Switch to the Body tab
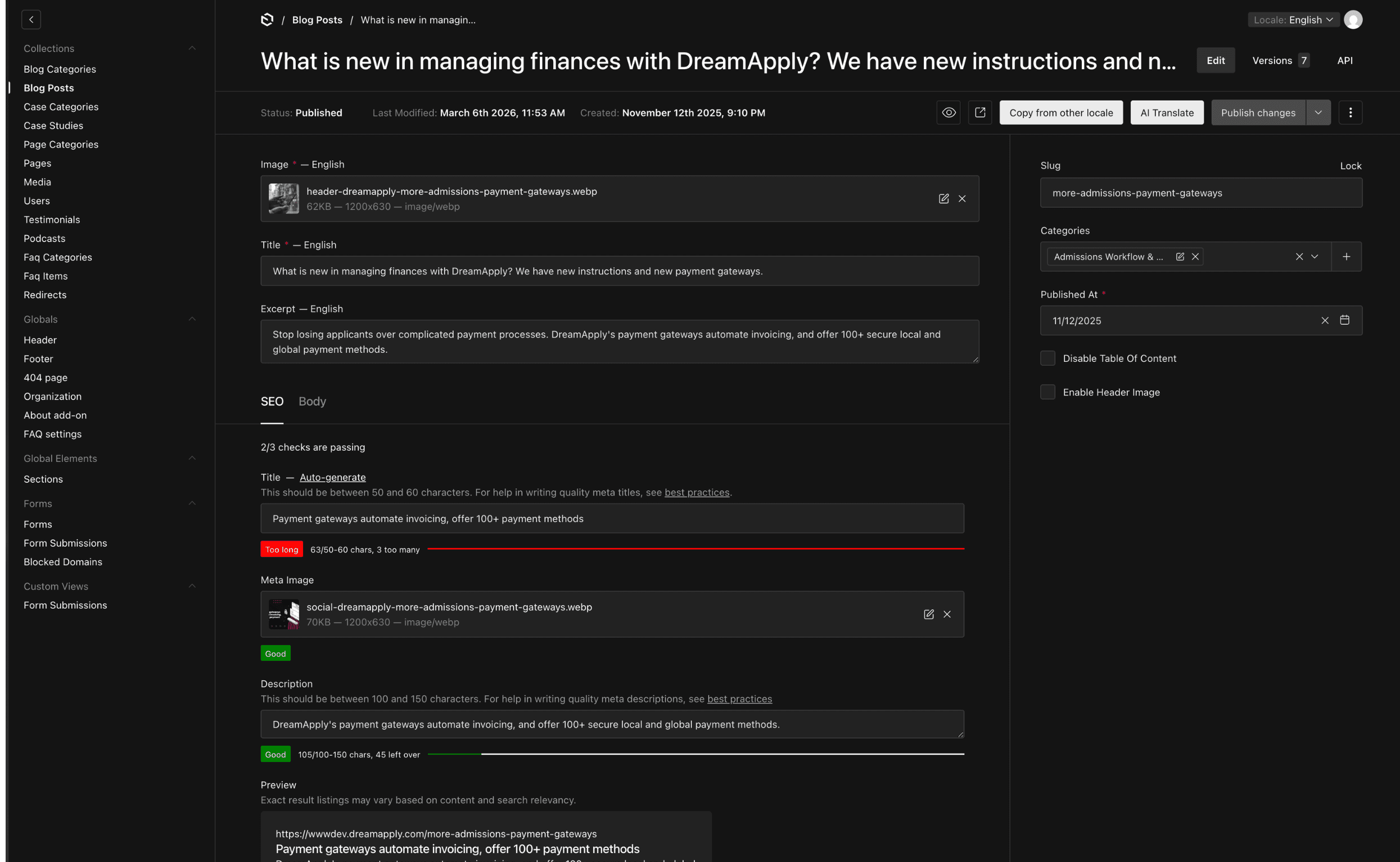1400x862 pixels. pos(312,401)
